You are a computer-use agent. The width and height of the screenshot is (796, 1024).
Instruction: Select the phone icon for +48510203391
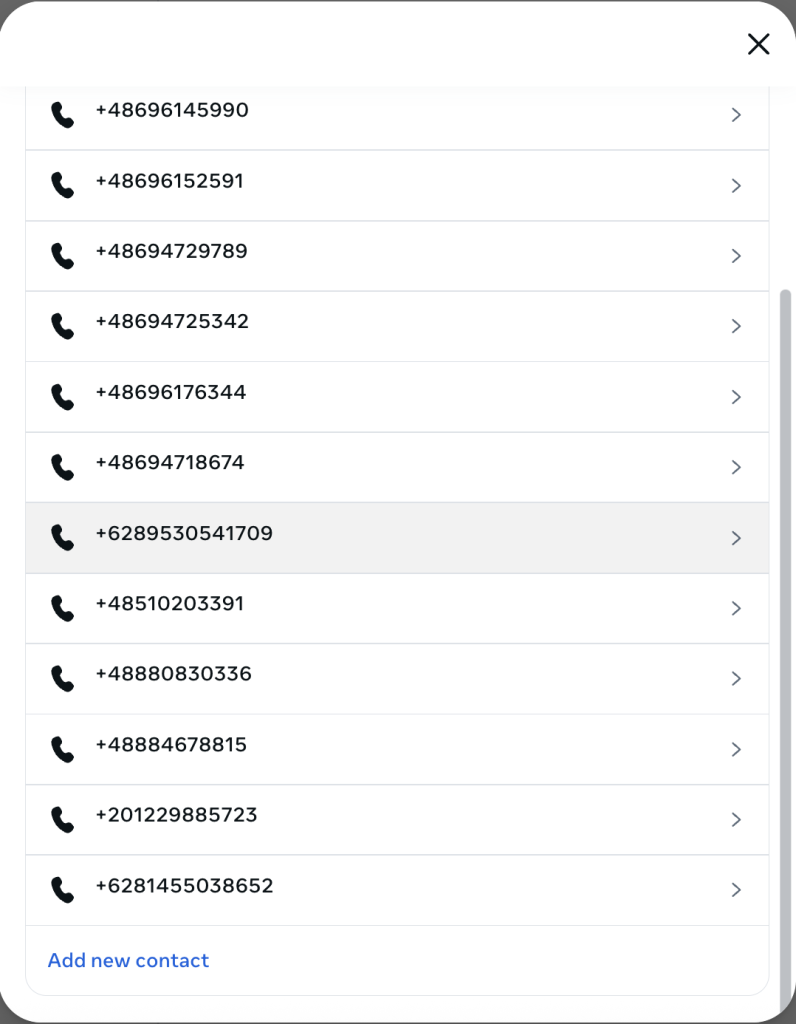[x=63, y=609]
